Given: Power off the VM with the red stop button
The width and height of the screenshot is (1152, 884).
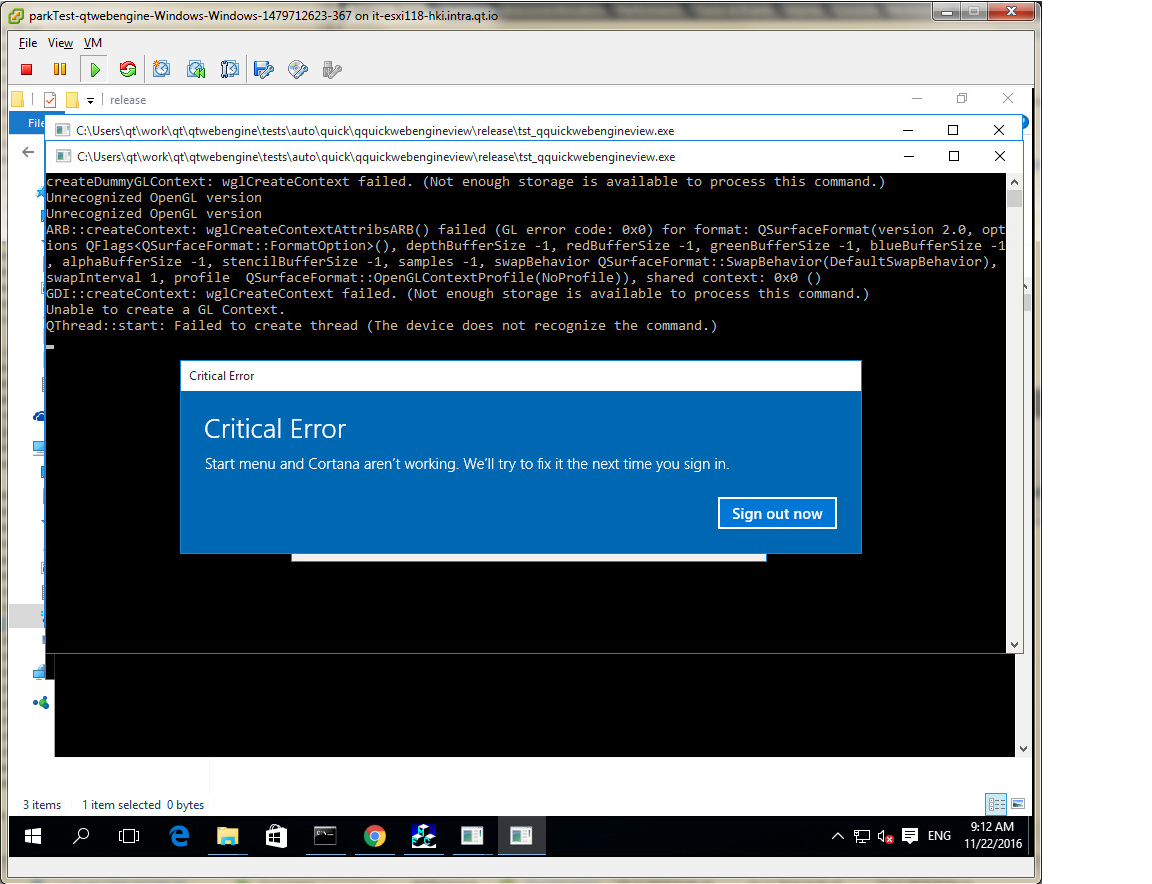Looking at the screenshot, I should (x=27, y=69).
